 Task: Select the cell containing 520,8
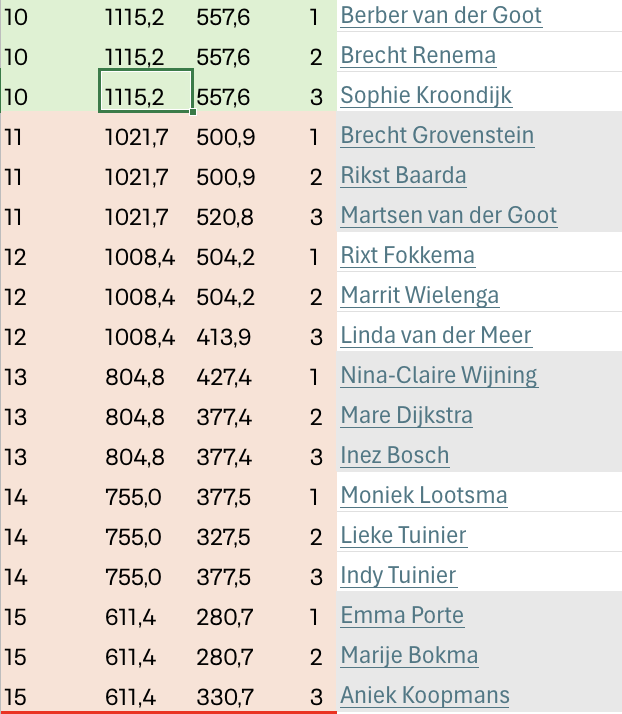pos(225,217)
